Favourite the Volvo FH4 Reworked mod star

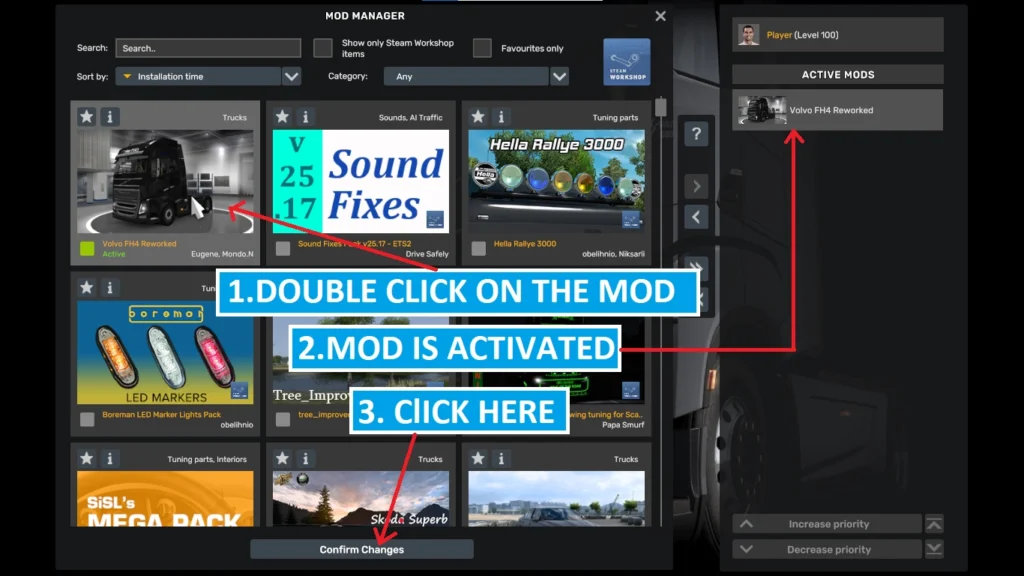86,117
